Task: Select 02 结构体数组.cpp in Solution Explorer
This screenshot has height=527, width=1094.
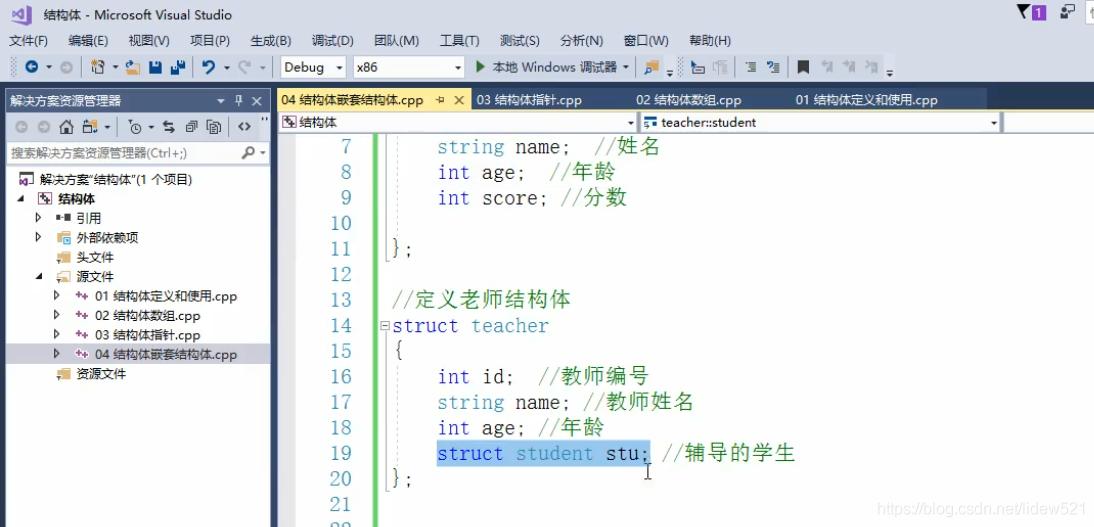Action: point(147,316)
